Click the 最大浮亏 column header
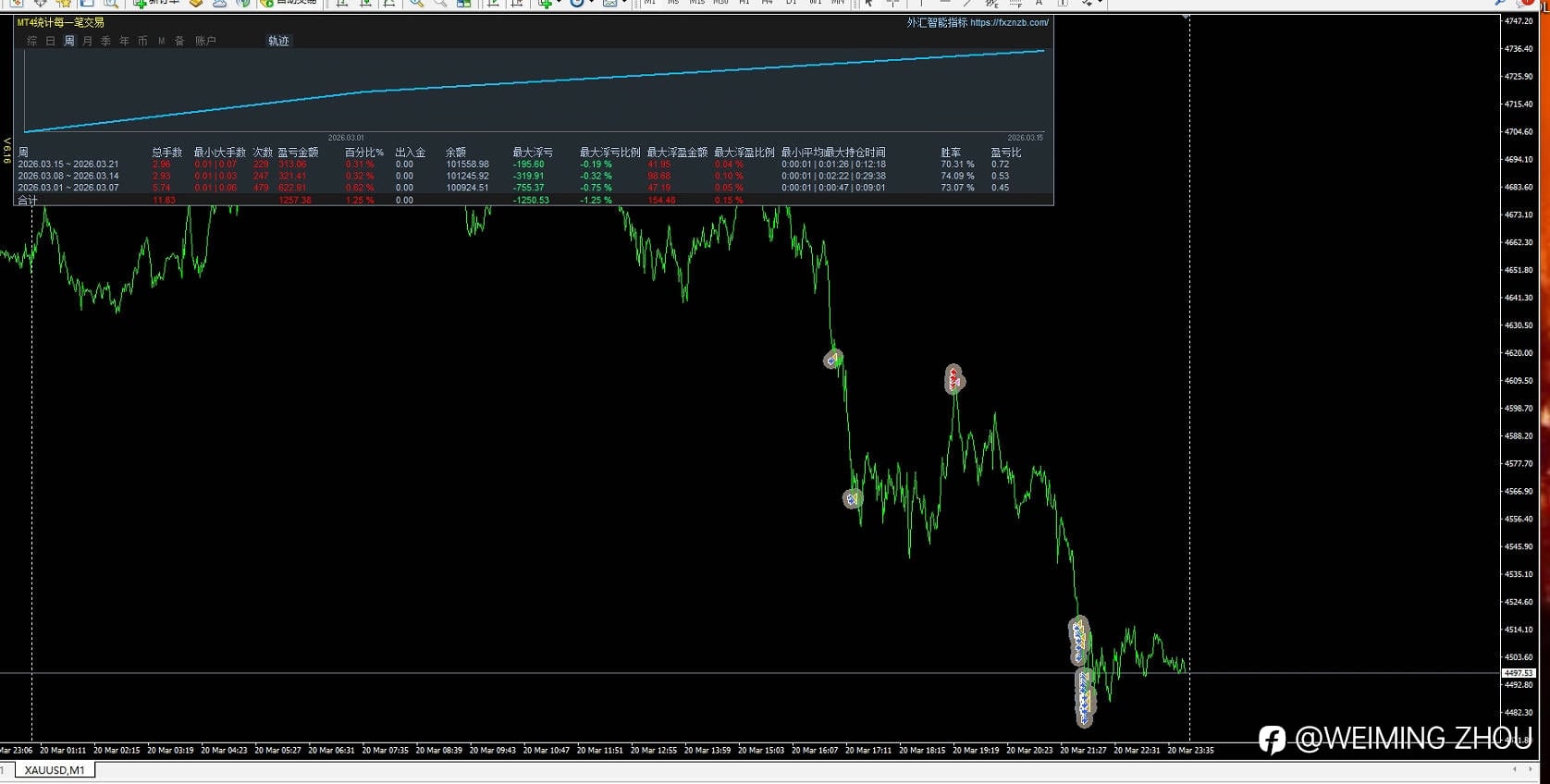The image size is (1550, 784). tap(533, 153)
